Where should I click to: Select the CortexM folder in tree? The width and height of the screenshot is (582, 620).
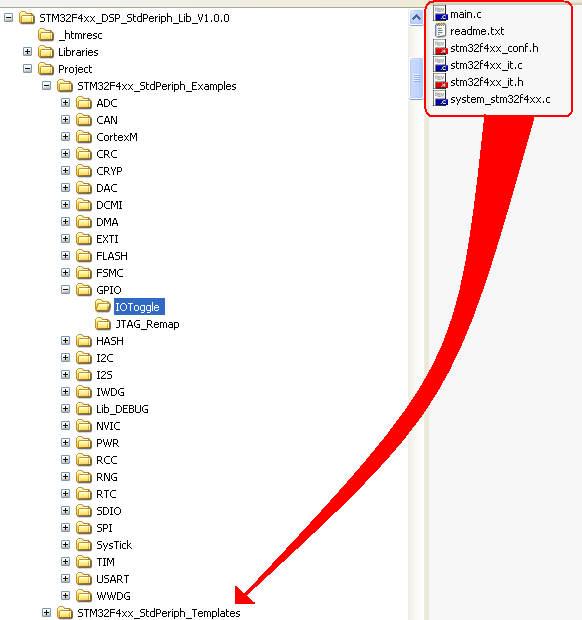click(117, 137)
